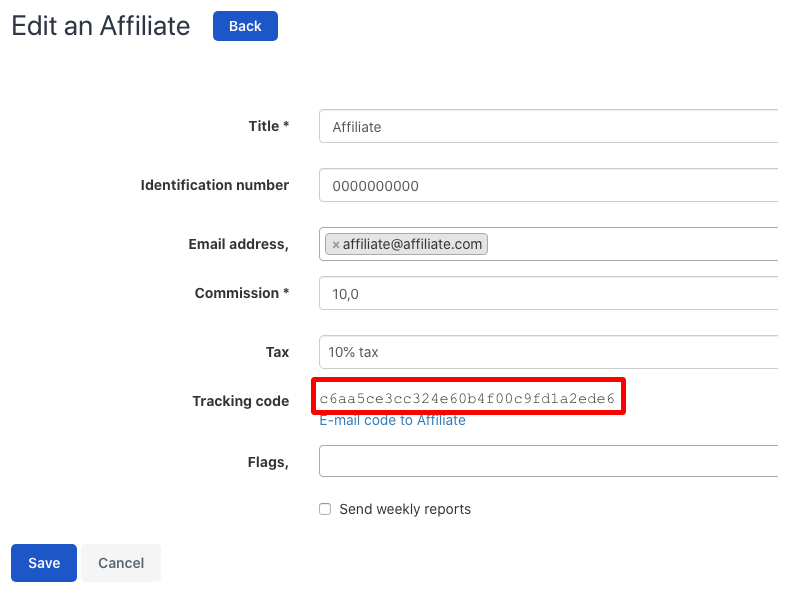Open the Tax dropdown showing 10% tax

pos(549,352)
